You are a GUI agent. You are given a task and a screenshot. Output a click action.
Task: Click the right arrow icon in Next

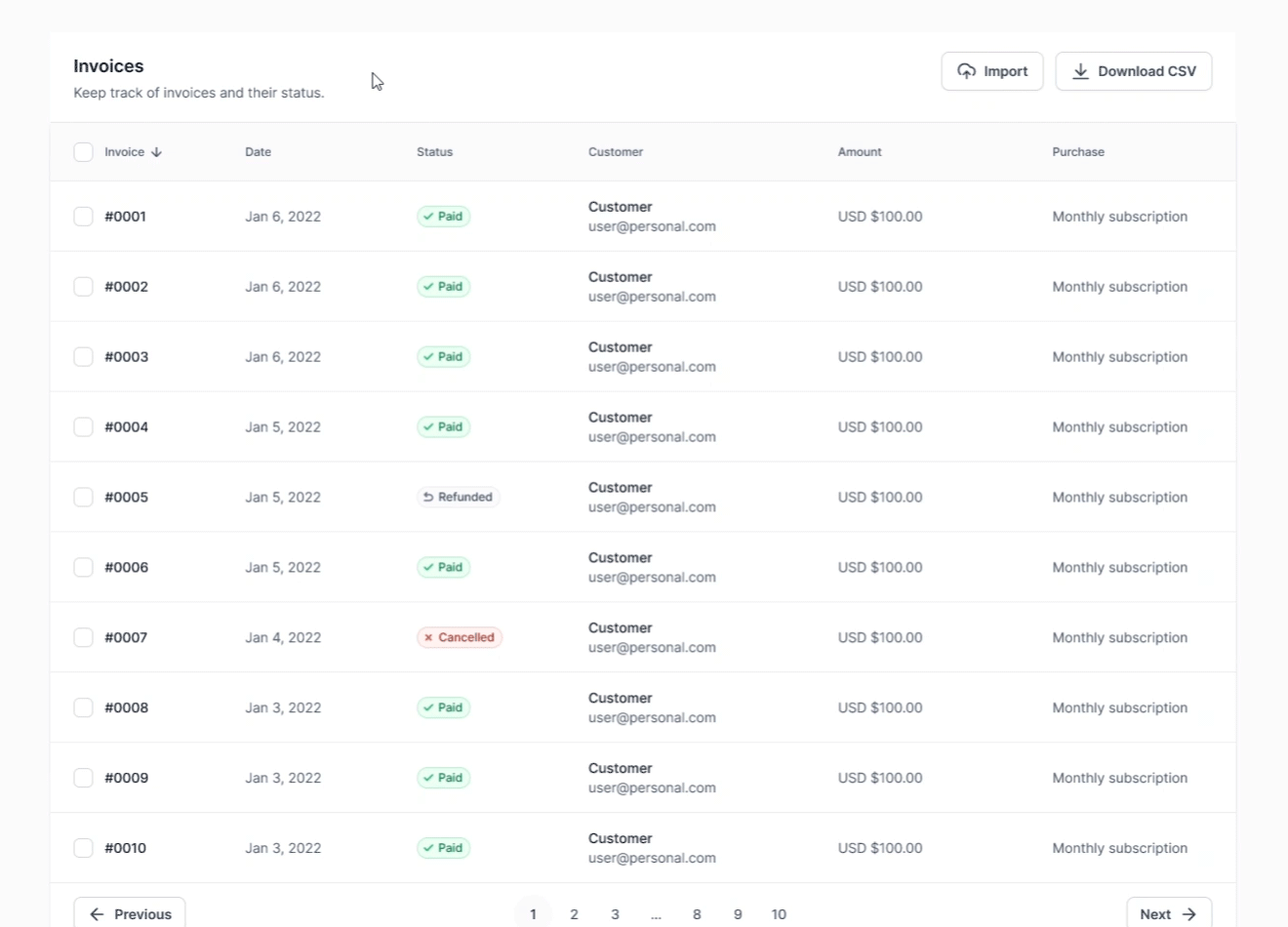point(1188,914)
